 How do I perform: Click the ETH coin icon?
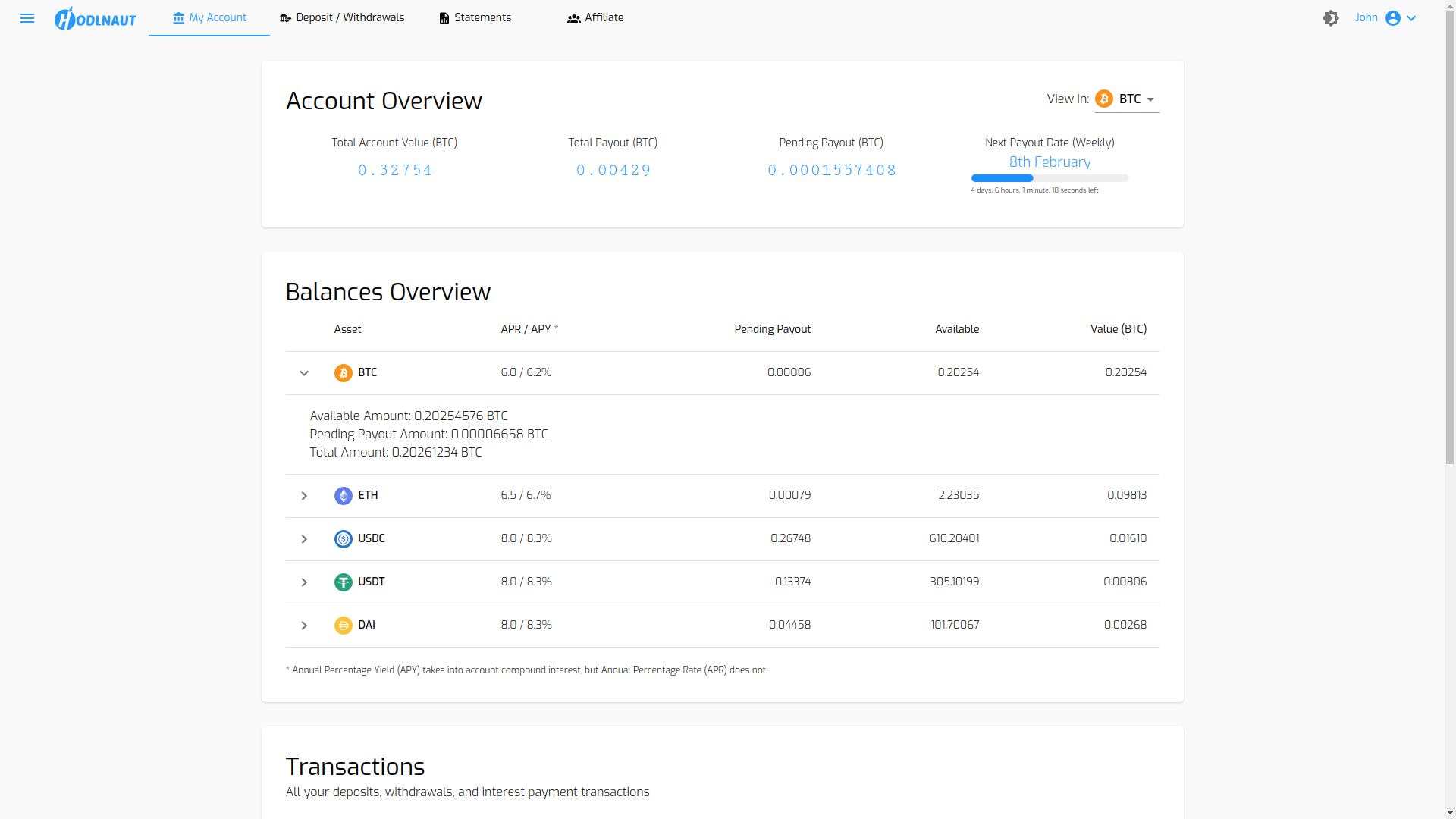click(344, 496)
